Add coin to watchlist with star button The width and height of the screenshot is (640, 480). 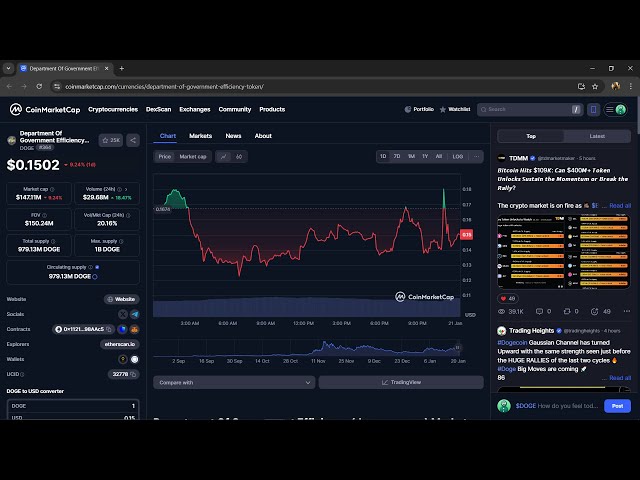(x=110, y=140)
